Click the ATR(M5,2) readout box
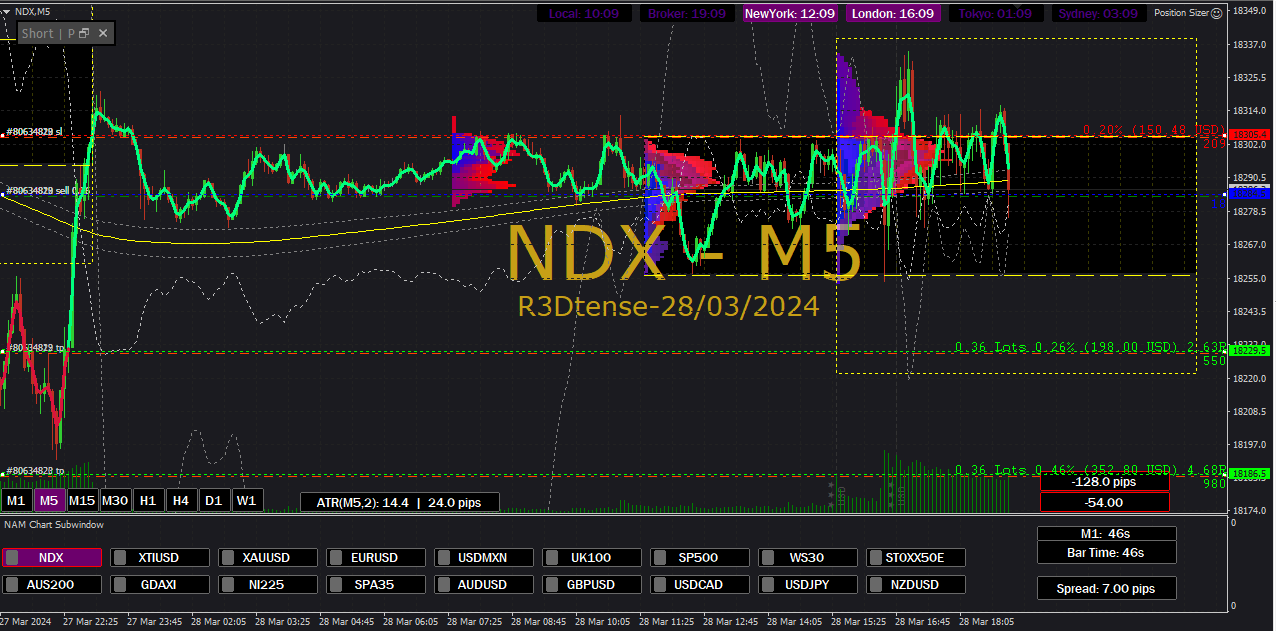Viewport: 1276px width, 631px height. [x=399, y=502]
